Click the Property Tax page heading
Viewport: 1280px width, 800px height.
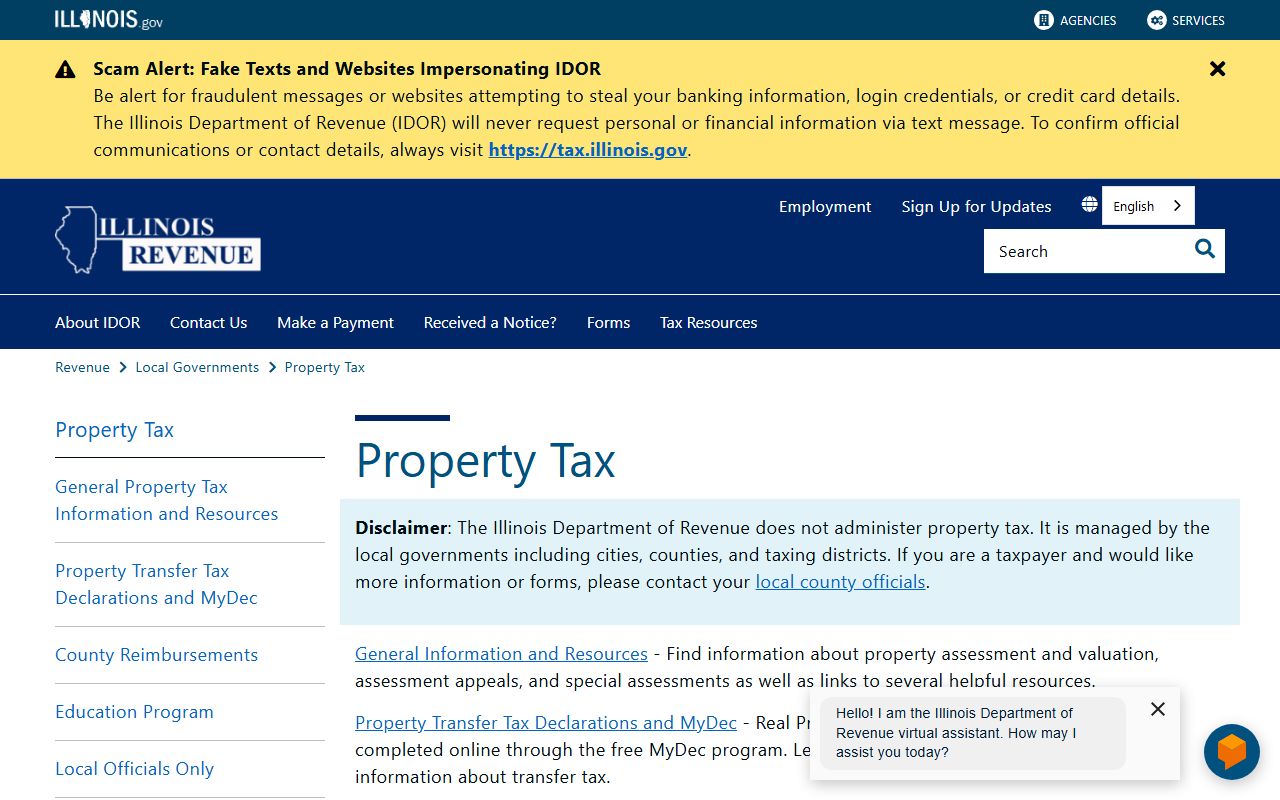click(485, 461)
